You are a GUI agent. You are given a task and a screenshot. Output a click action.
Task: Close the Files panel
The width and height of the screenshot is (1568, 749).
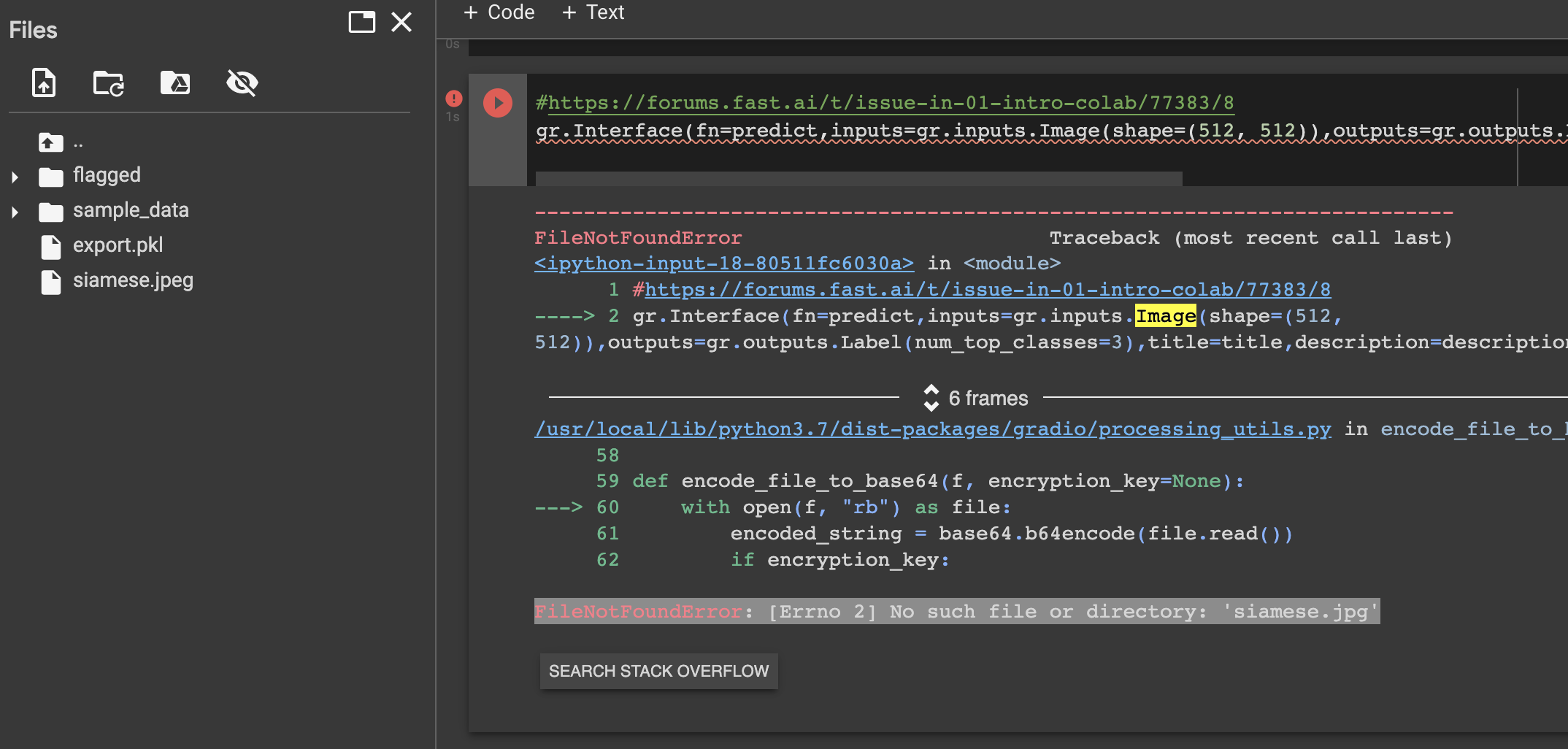point(401,22)
